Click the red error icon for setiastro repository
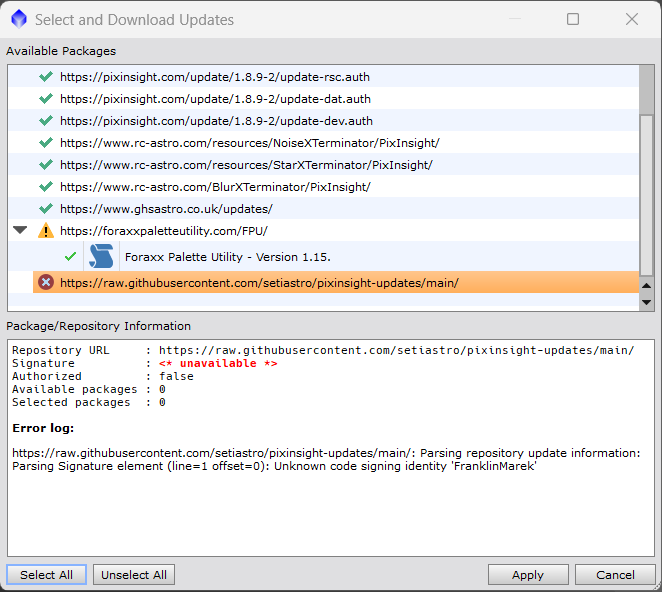Screen dimensions: 662x592 [x=46, y=282]
